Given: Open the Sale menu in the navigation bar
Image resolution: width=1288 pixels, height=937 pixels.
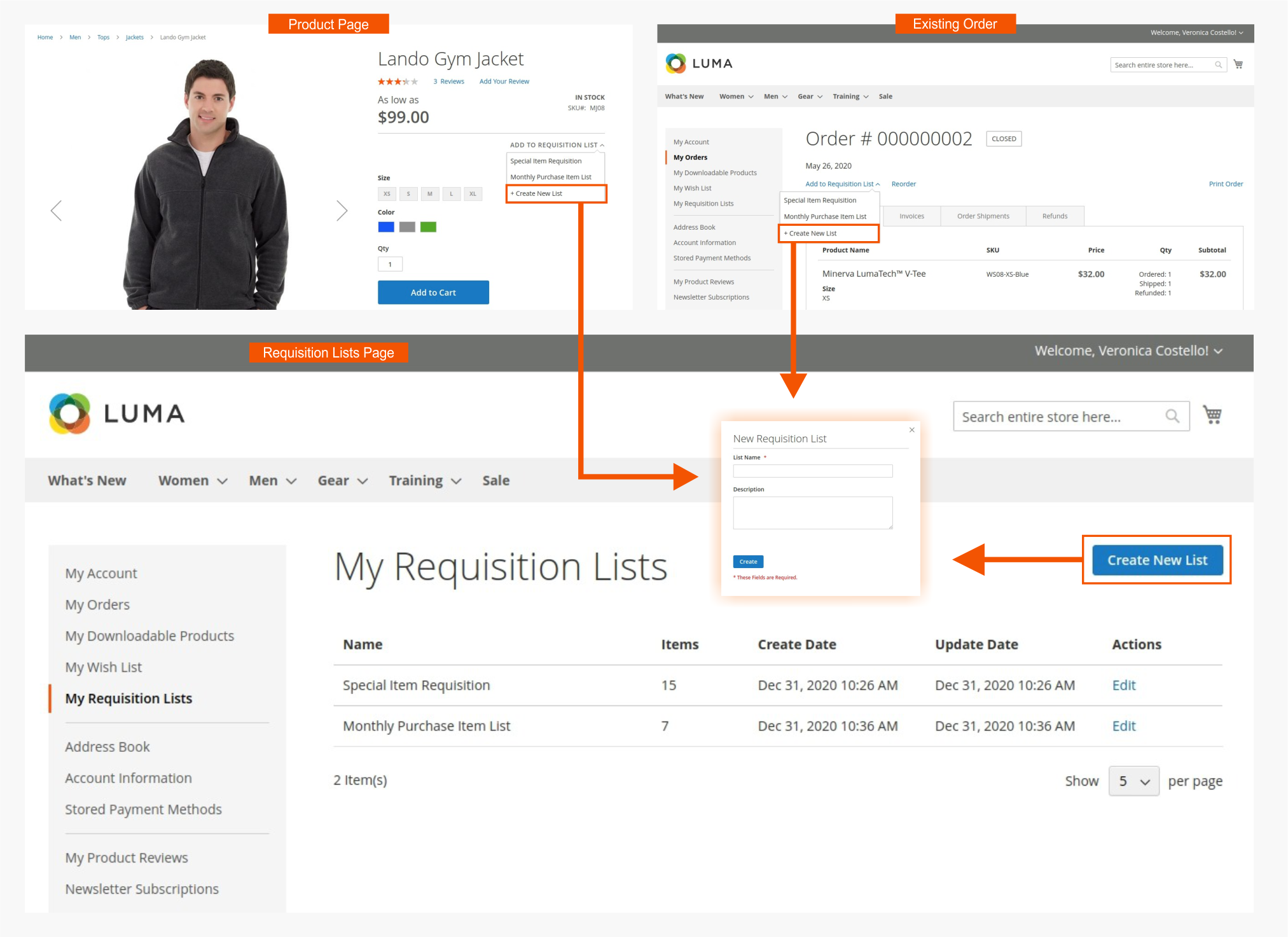Looking at the screenshot, I should click(x=496, y=480).
